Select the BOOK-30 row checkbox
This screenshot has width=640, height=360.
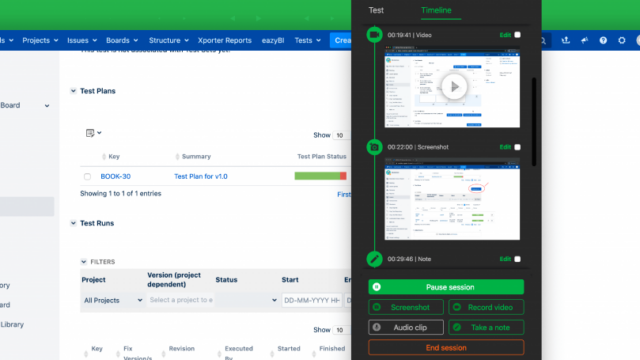(x=87, y=177)
